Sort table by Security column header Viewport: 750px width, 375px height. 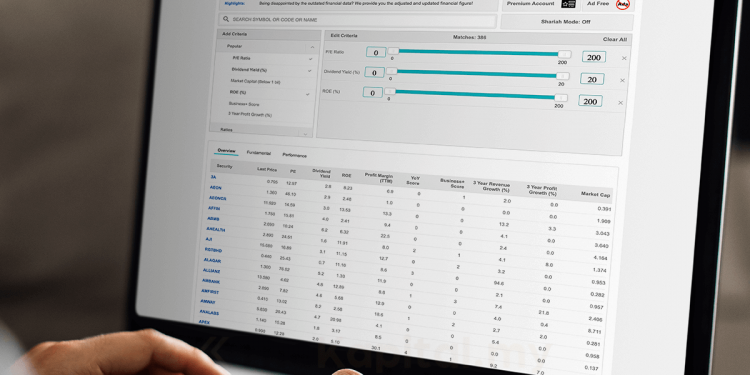(x=224, y=166)
